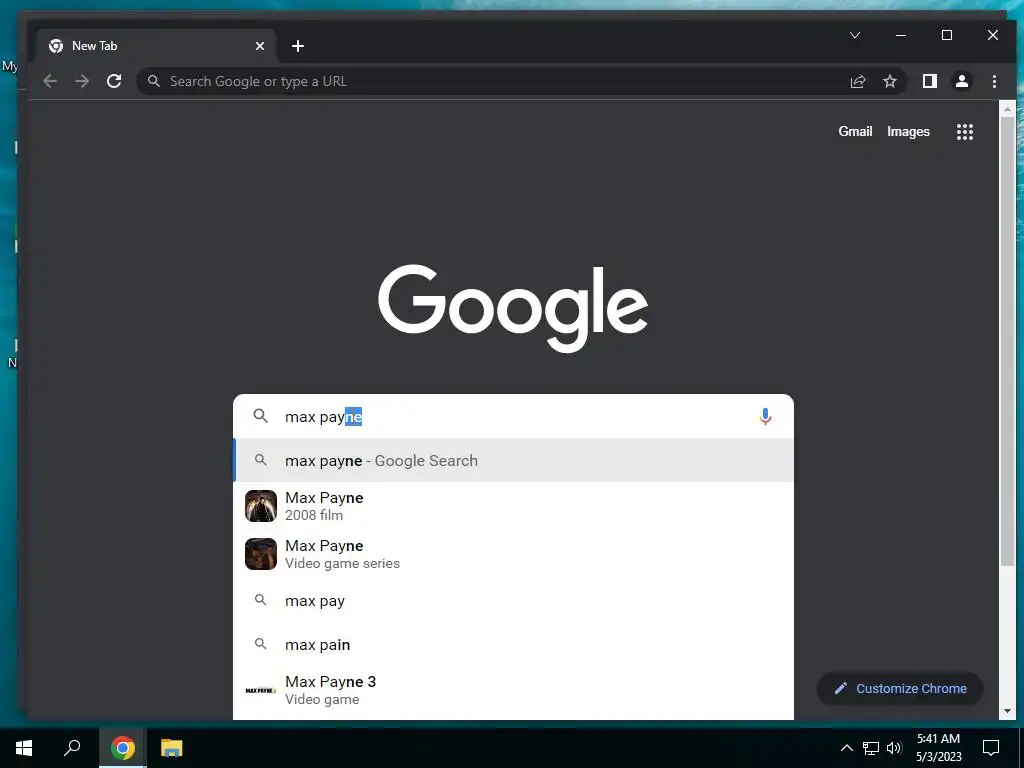This screenshot has height=768, width=1024.
Task: Click Customize Chrome button
Action: pos(900,688)
